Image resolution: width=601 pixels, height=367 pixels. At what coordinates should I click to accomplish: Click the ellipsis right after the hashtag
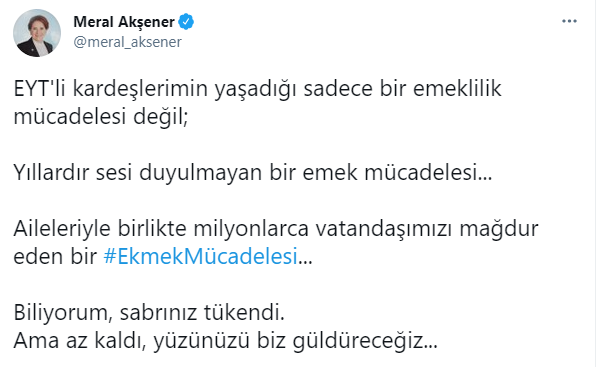[305, 262]
